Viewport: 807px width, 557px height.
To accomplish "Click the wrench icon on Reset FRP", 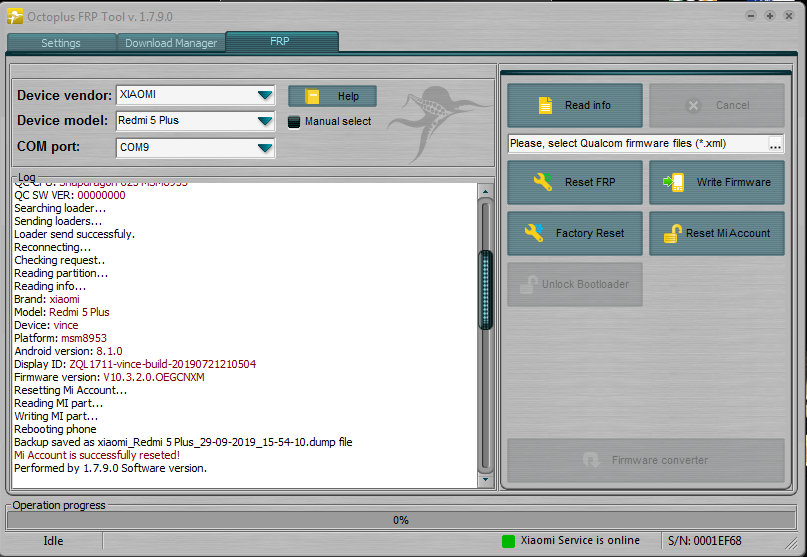I will [x=542, y=182].
